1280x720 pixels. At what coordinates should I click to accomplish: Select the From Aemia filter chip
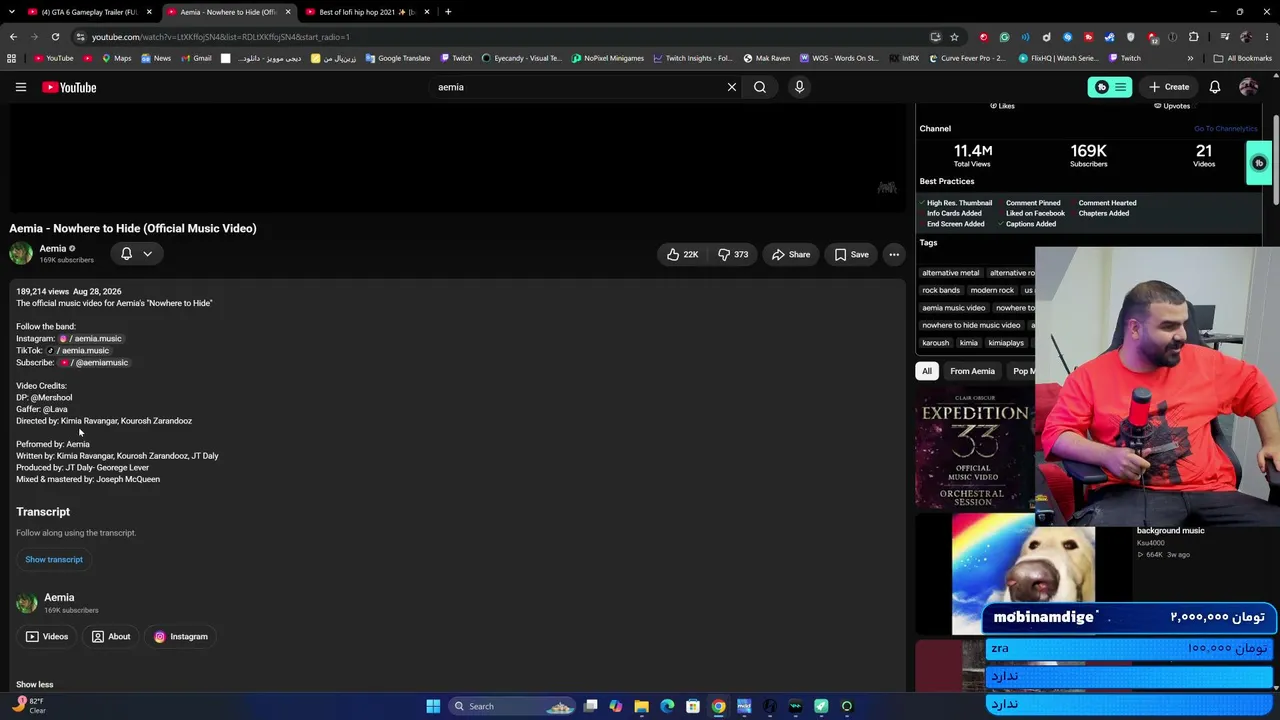pos(972,371)
